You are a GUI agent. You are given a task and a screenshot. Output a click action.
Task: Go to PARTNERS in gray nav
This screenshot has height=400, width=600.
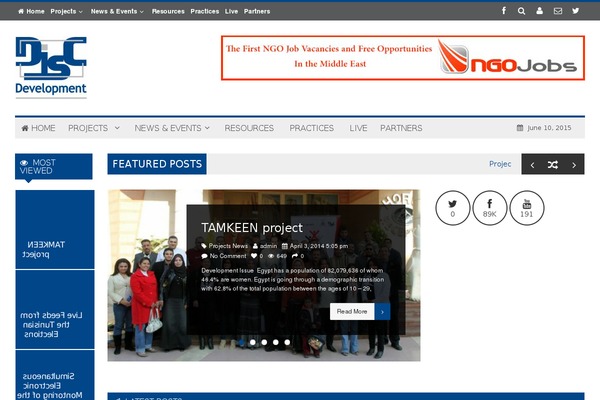401,128
